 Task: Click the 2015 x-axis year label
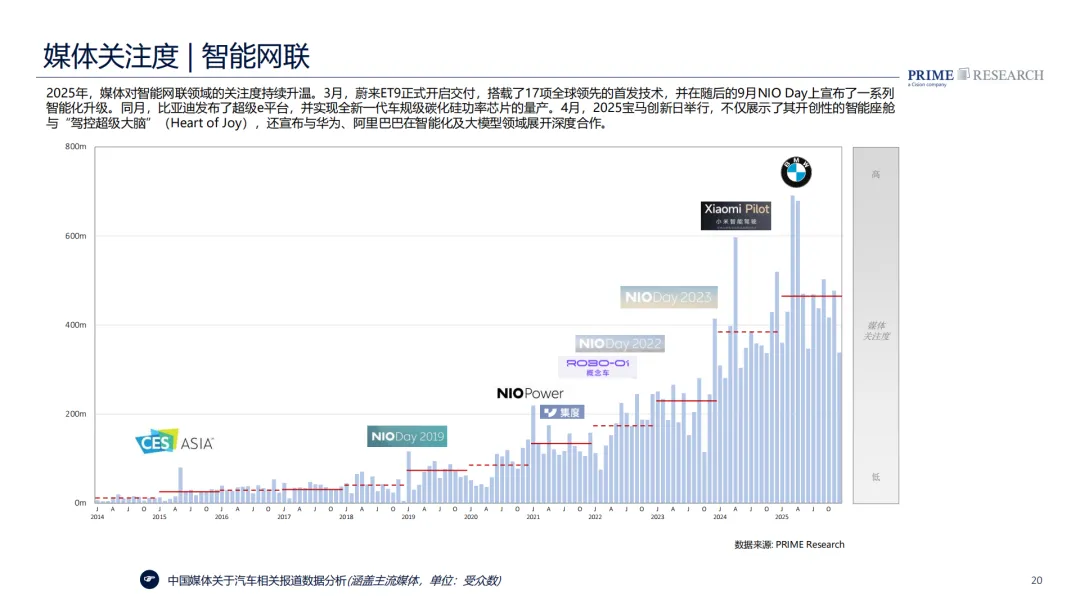click(x=159, y=516)
